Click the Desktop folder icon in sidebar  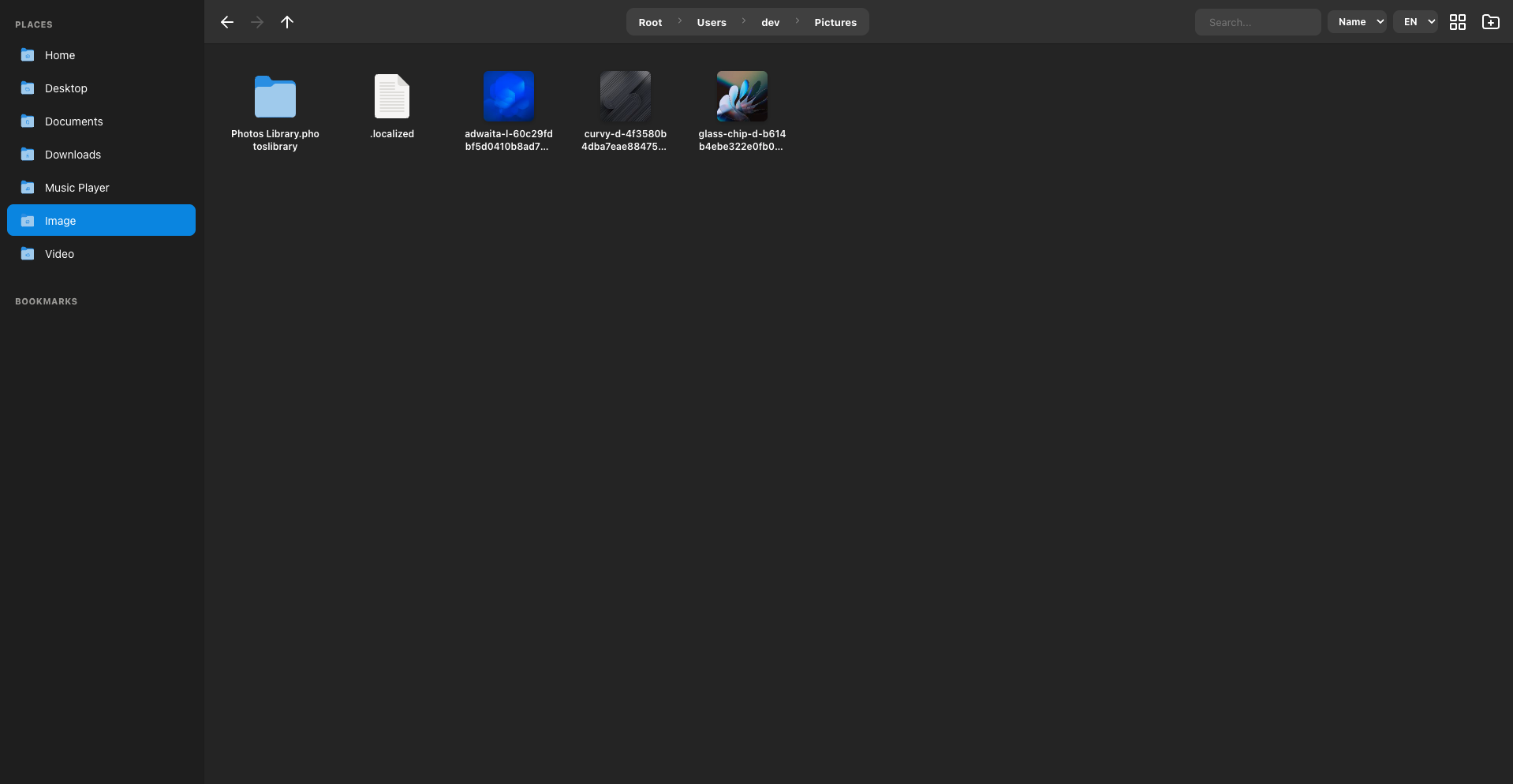[x=27, y=88]
